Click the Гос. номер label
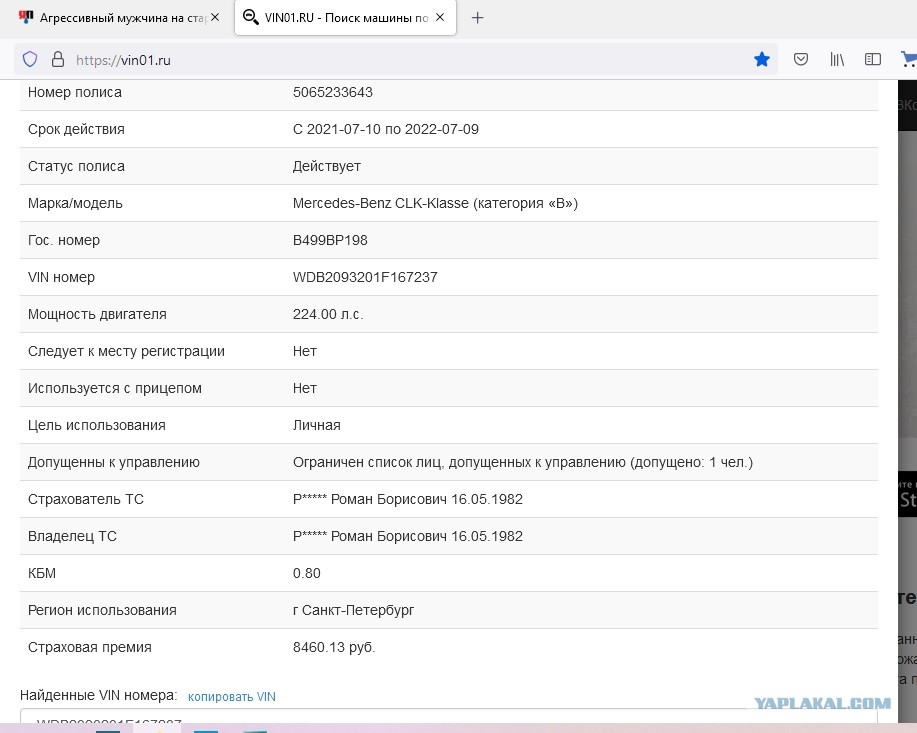 [x=64, y=240]
